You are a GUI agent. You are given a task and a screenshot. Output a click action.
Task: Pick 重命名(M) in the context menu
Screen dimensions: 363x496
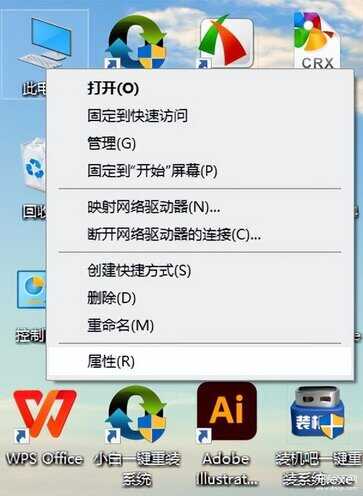point(200,325)
